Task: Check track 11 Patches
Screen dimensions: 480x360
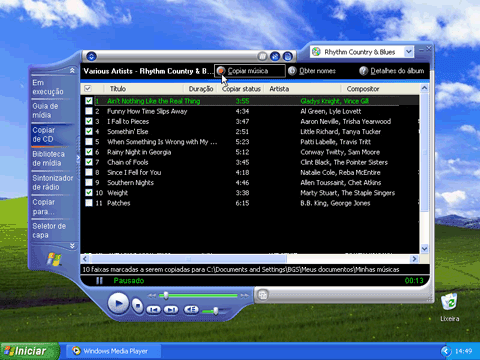Action: coord(89,203)
